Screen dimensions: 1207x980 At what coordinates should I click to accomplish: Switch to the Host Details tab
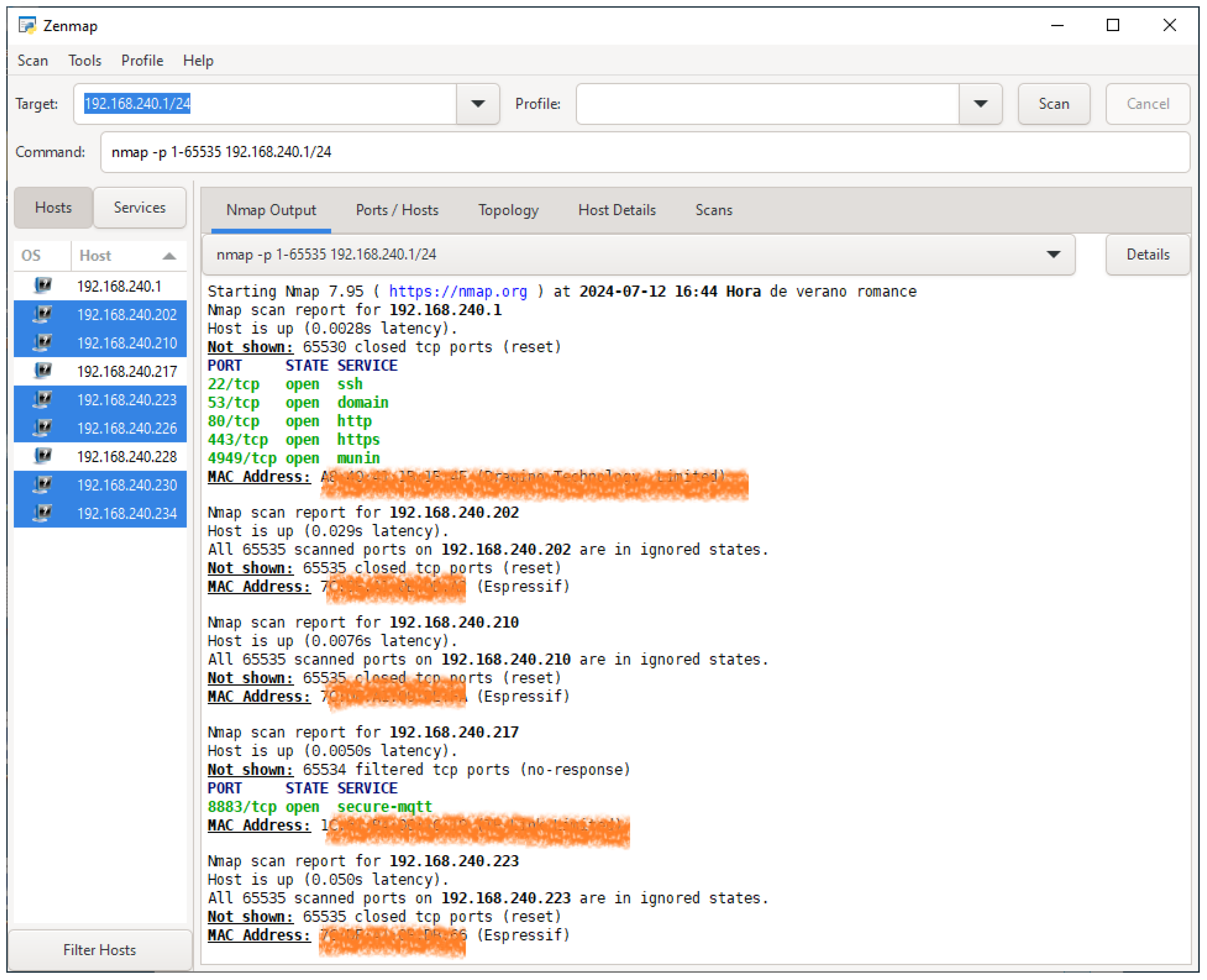[617, 210]
